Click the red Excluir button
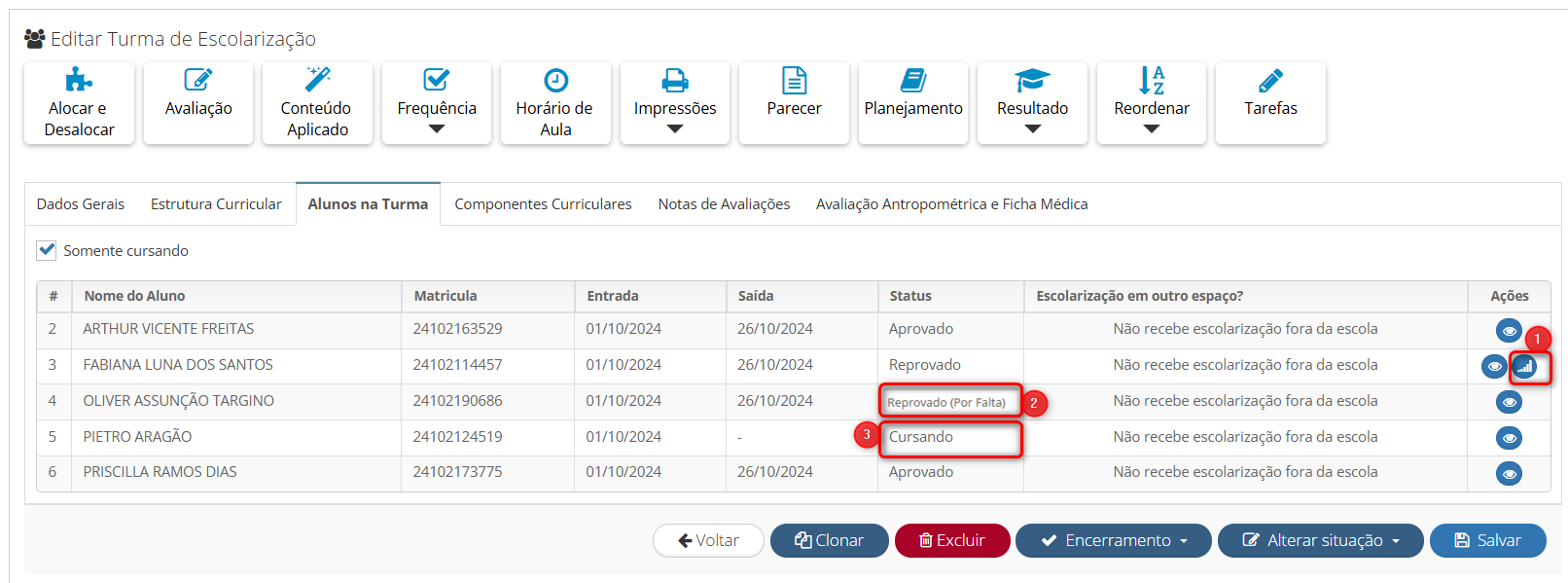 [951, 540]
